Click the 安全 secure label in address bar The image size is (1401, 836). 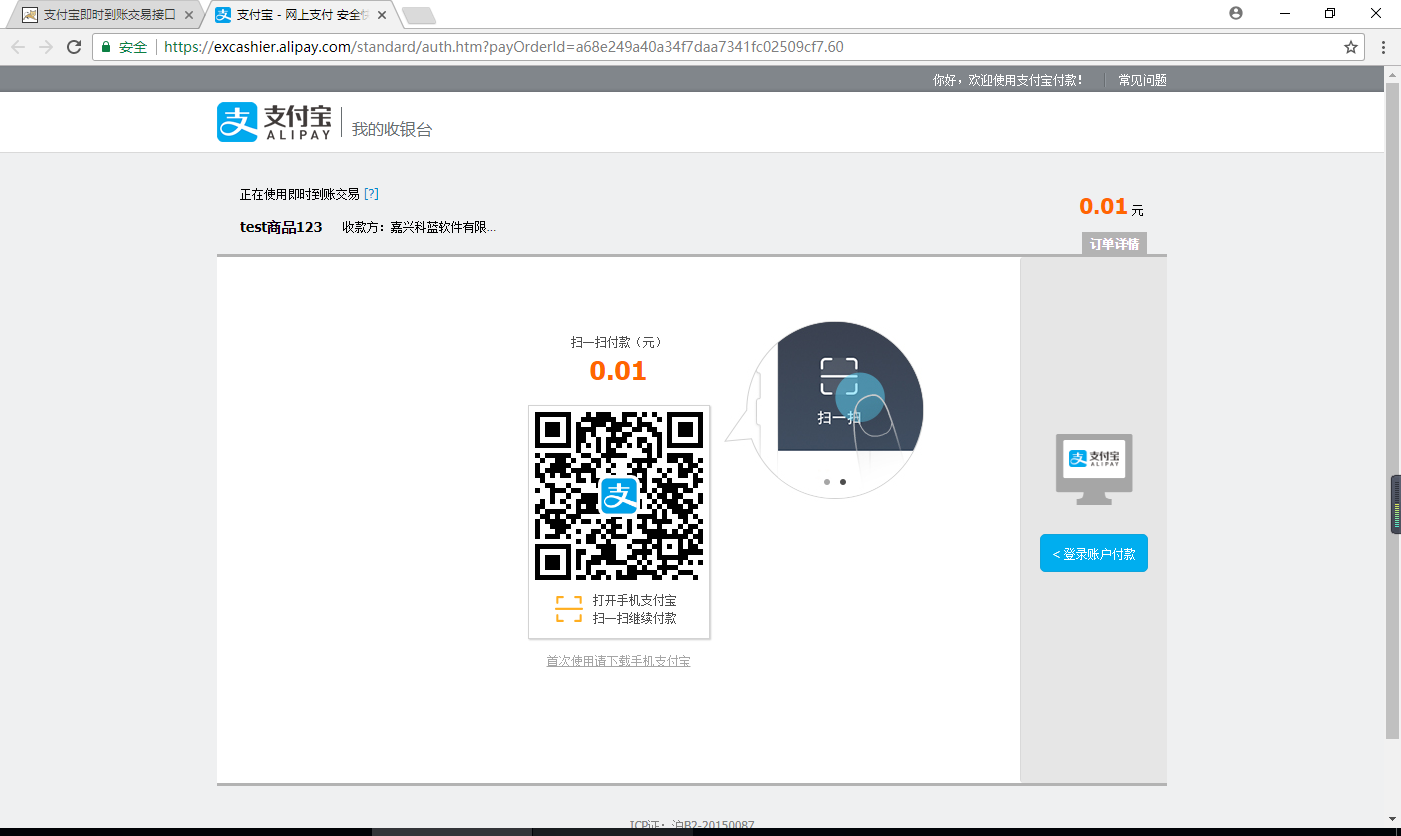133,47
